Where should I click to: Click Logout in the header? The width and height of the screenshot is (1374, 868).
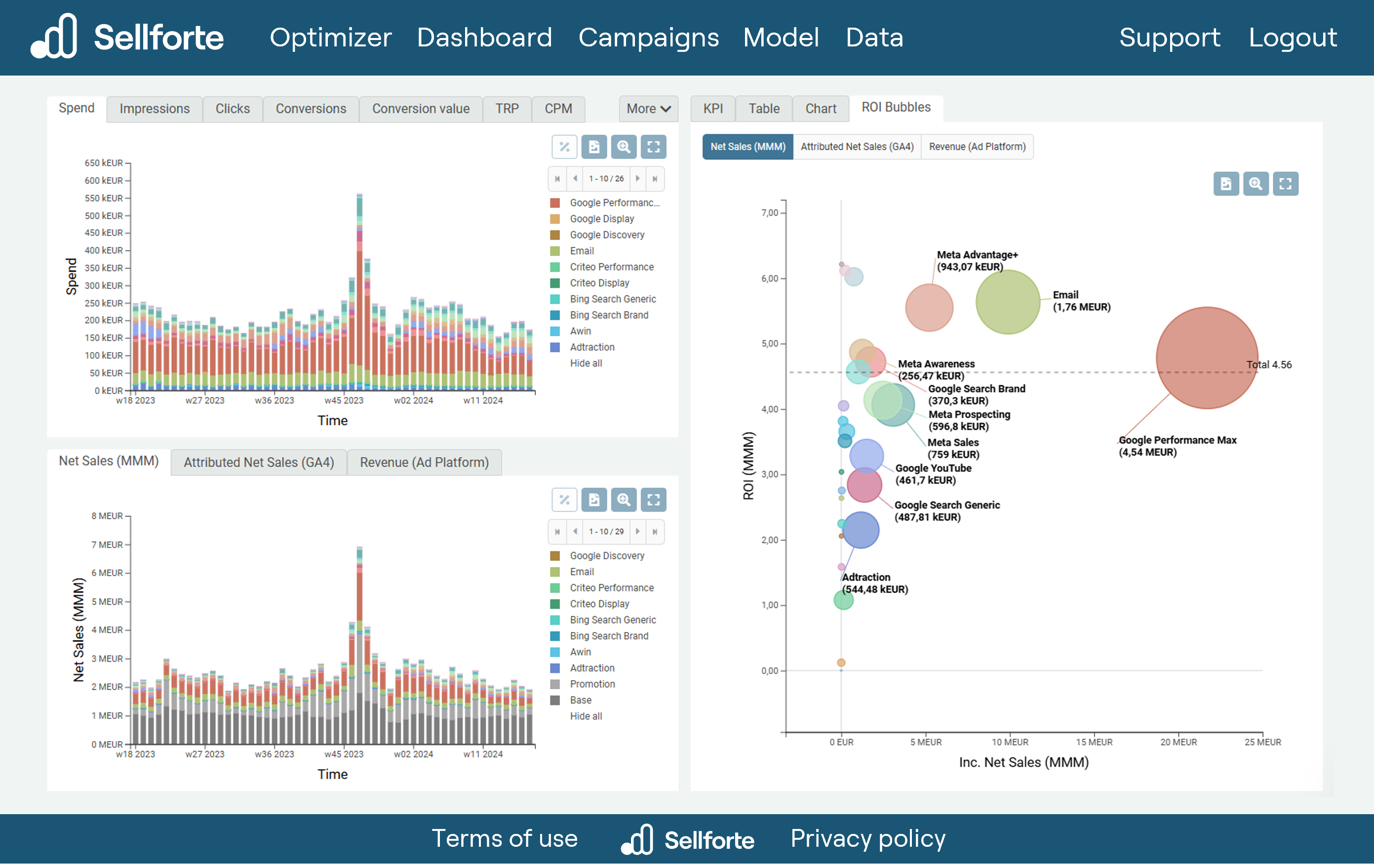click(1293, 38)
